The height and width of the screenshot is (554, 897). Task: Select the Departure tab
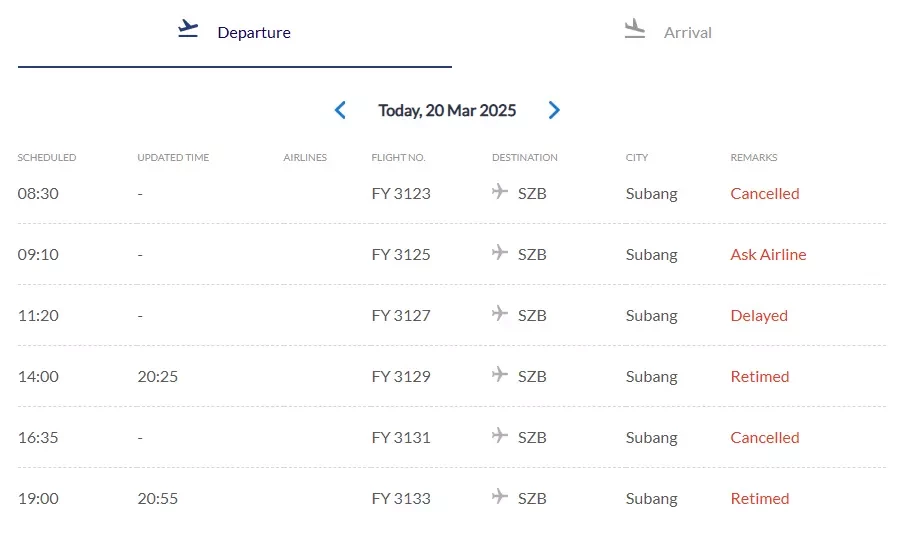[x=235, y=32]
